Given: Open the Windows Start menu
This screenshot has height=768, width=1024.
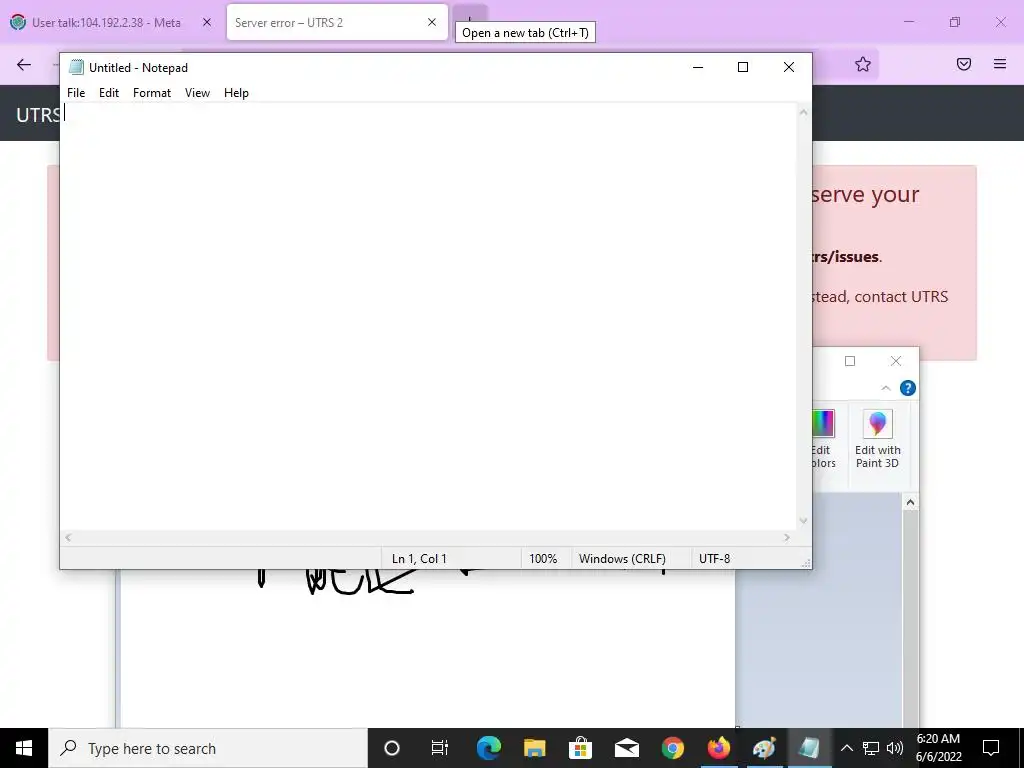Looking at the screenshot, I should [24, 748].
